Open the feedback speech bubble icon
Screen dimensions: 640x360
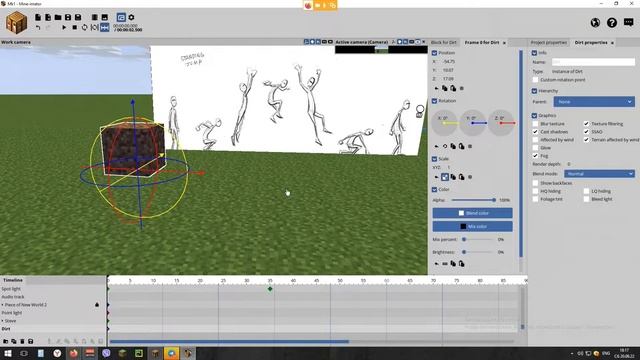pyautogui.click(x=629, y=22)
